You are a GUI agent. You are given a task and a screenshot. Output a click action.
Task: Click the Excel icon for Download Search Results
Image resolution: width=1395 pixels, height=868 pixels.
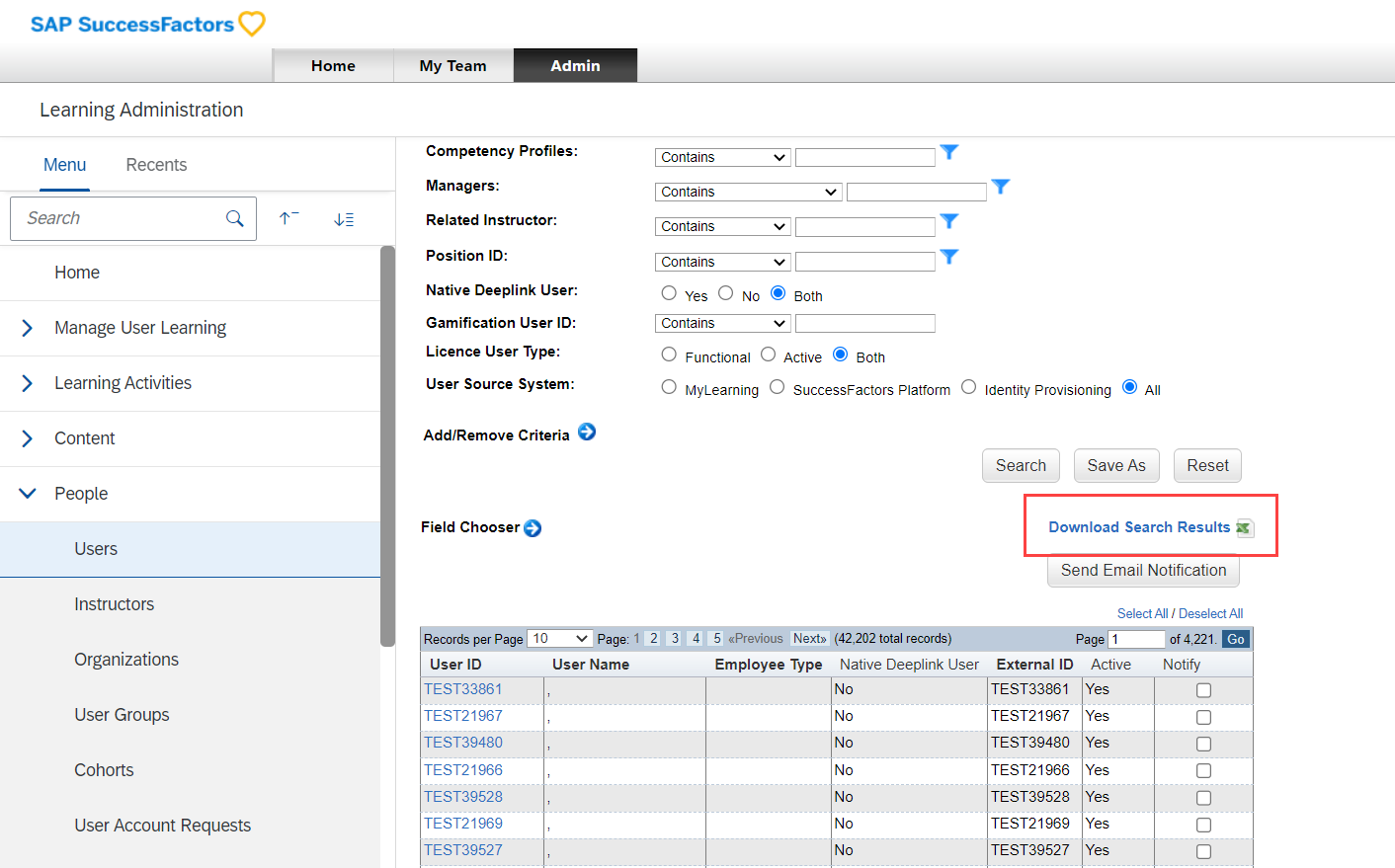1244,528
